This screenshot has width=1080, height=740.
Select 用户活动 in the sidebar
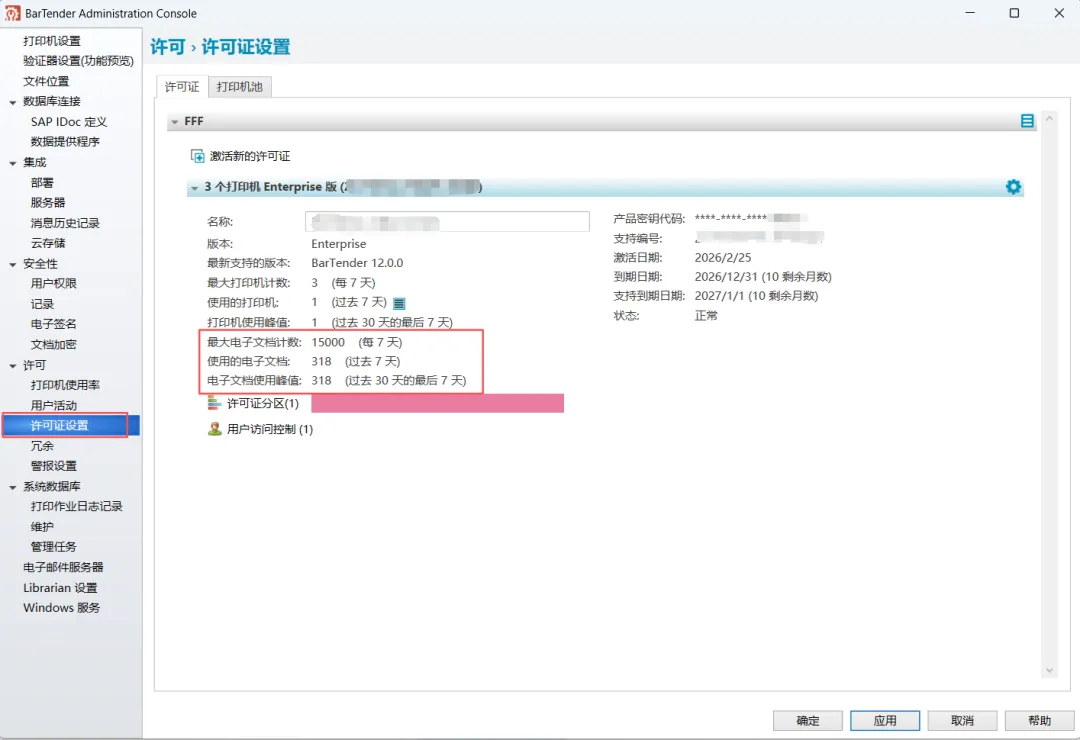[54, 405]
